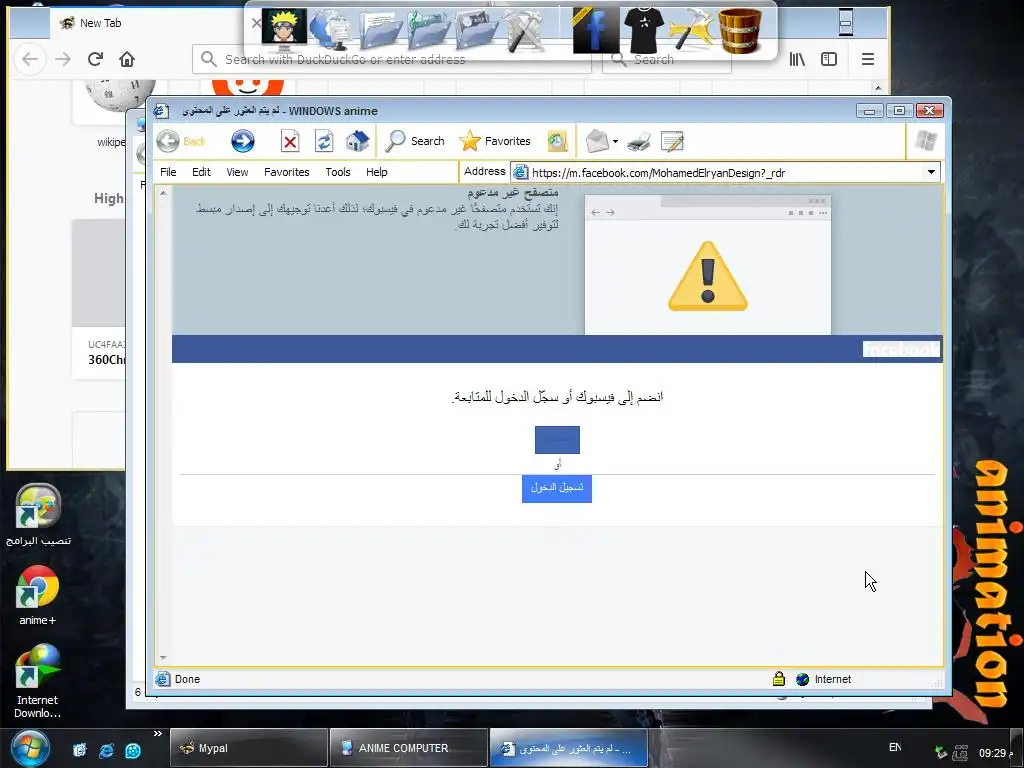The height and width of the screenshot is (768, 1024).
Task: Click the security lock icon in status bar
Action: click(778, 679)
